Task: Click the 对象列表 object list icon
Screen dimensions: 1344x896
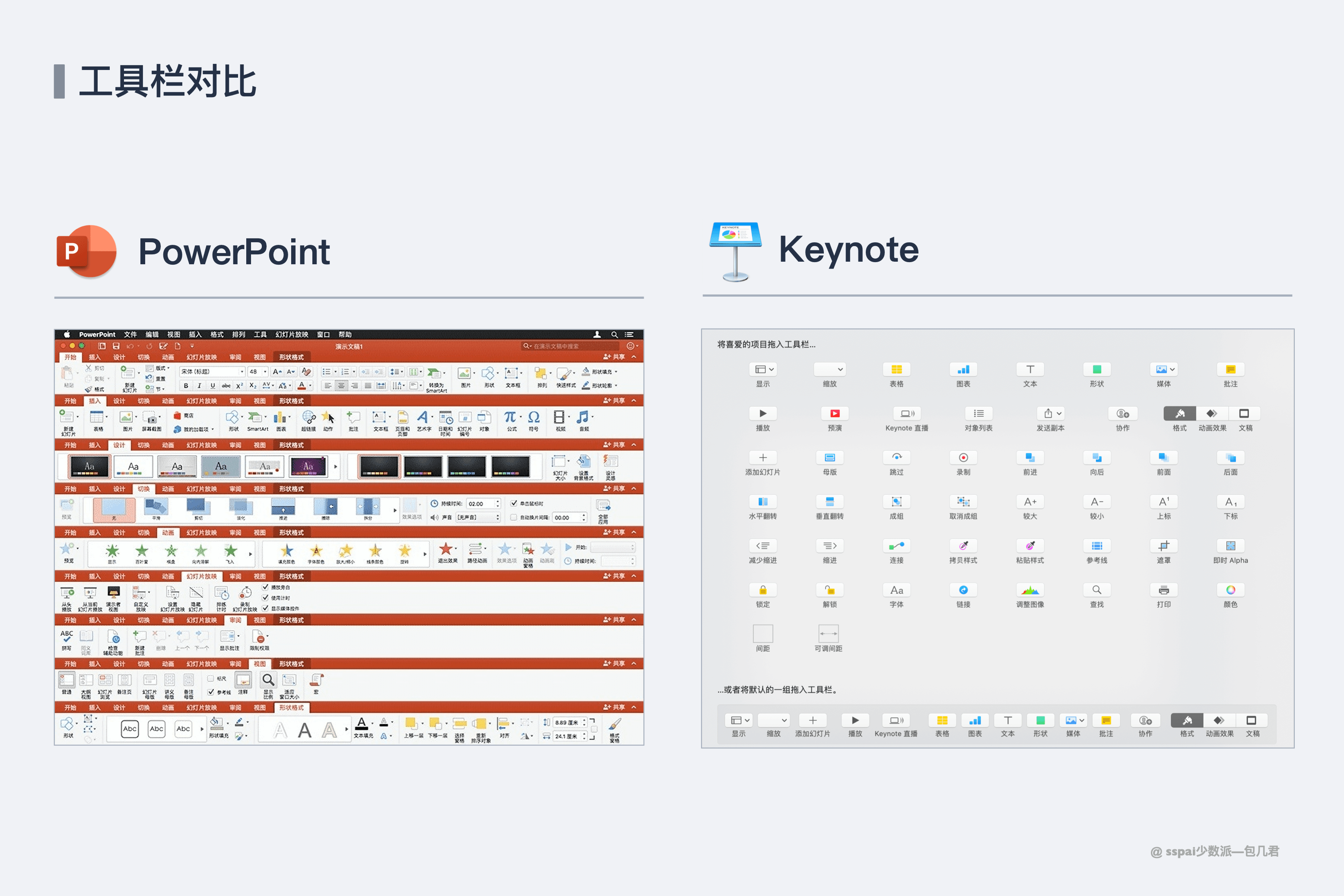Action: (978, 413)
